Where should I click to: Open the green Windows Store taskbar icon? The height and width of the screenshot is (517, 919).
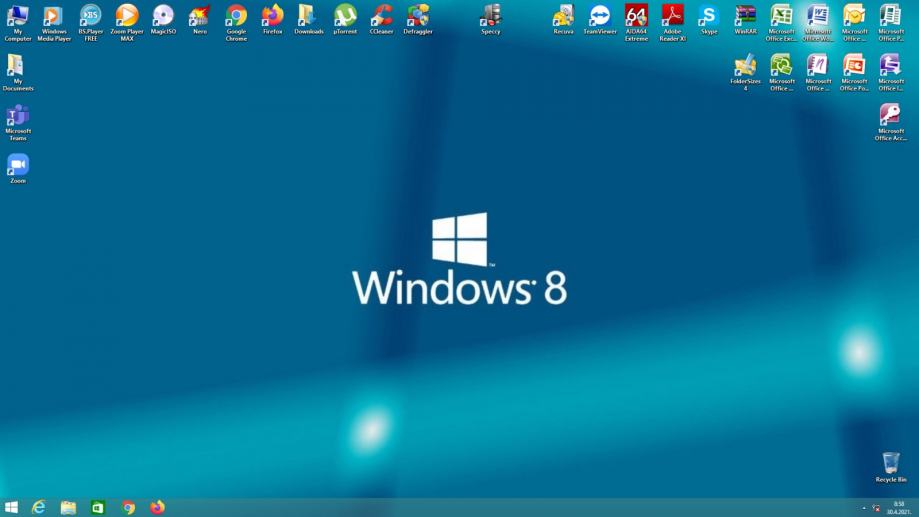tap(98, 507)
